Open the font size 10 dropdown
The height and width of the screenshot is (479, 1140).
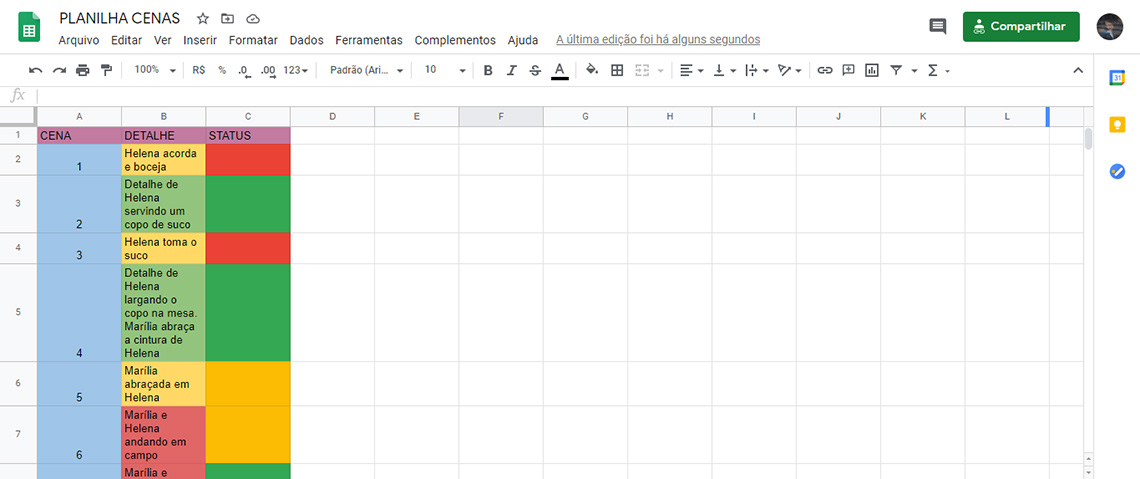444,70
